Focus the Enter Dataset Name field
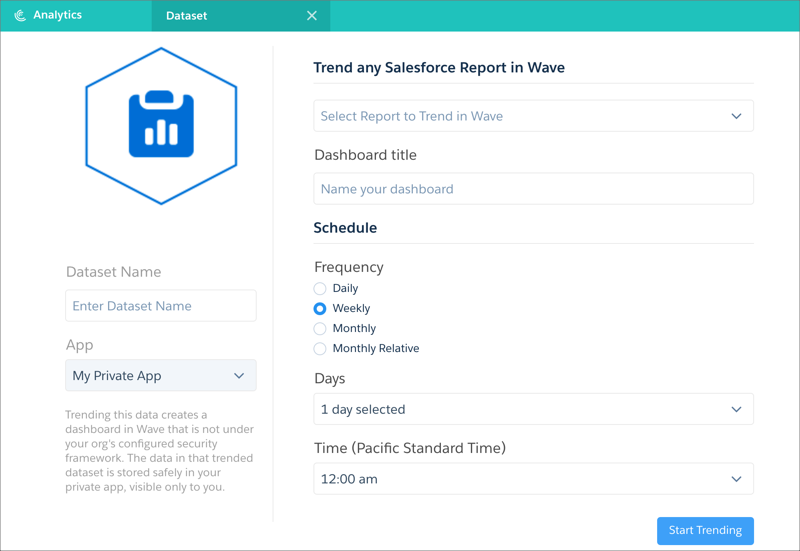Image resolution: width=800 pixels, height=551 pixels. 161,306
